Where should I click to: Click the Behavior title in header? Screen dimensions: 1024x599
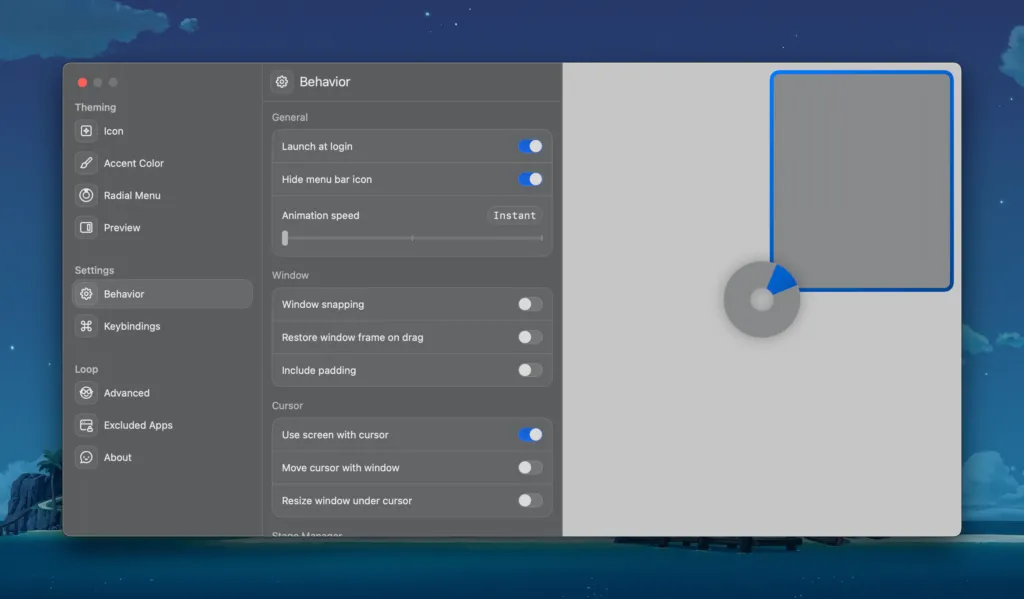tap(325, 82)
